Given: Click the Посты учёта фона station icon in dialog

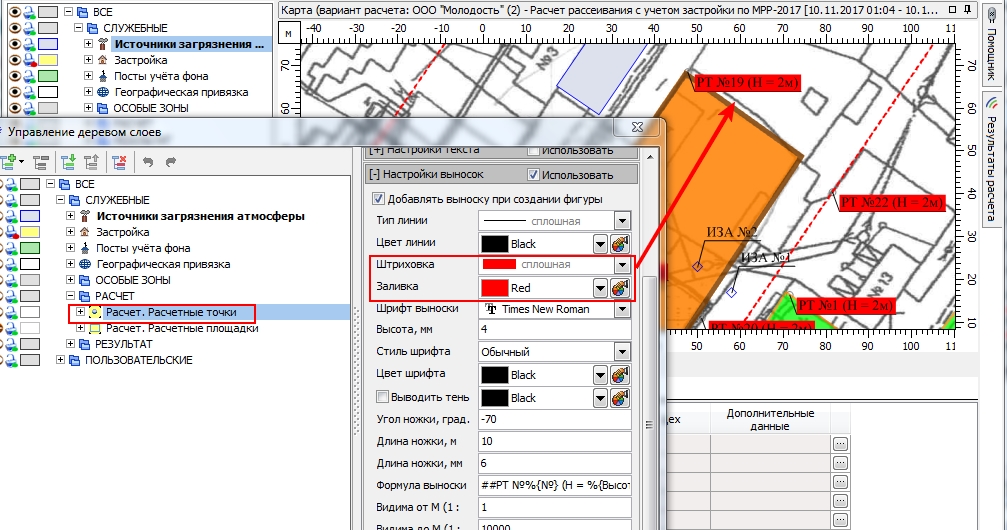Looking at the screenshot, I should [85, 248].
